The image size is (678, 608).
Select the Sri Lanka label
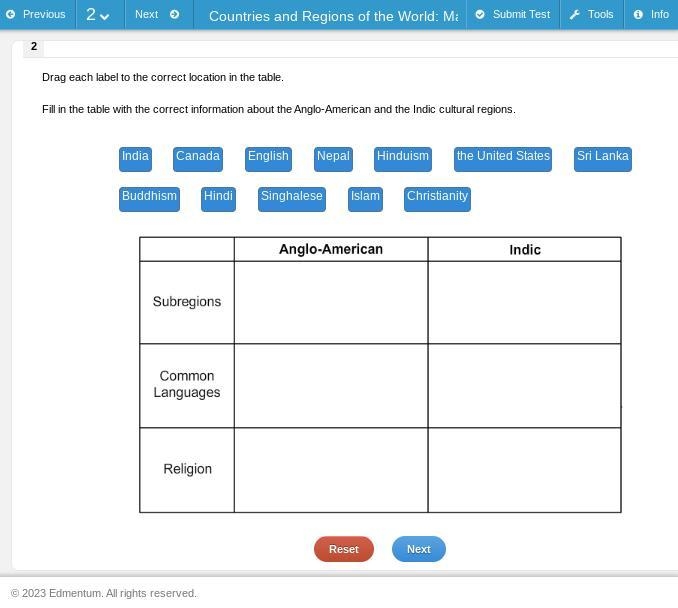click(603, 159)
